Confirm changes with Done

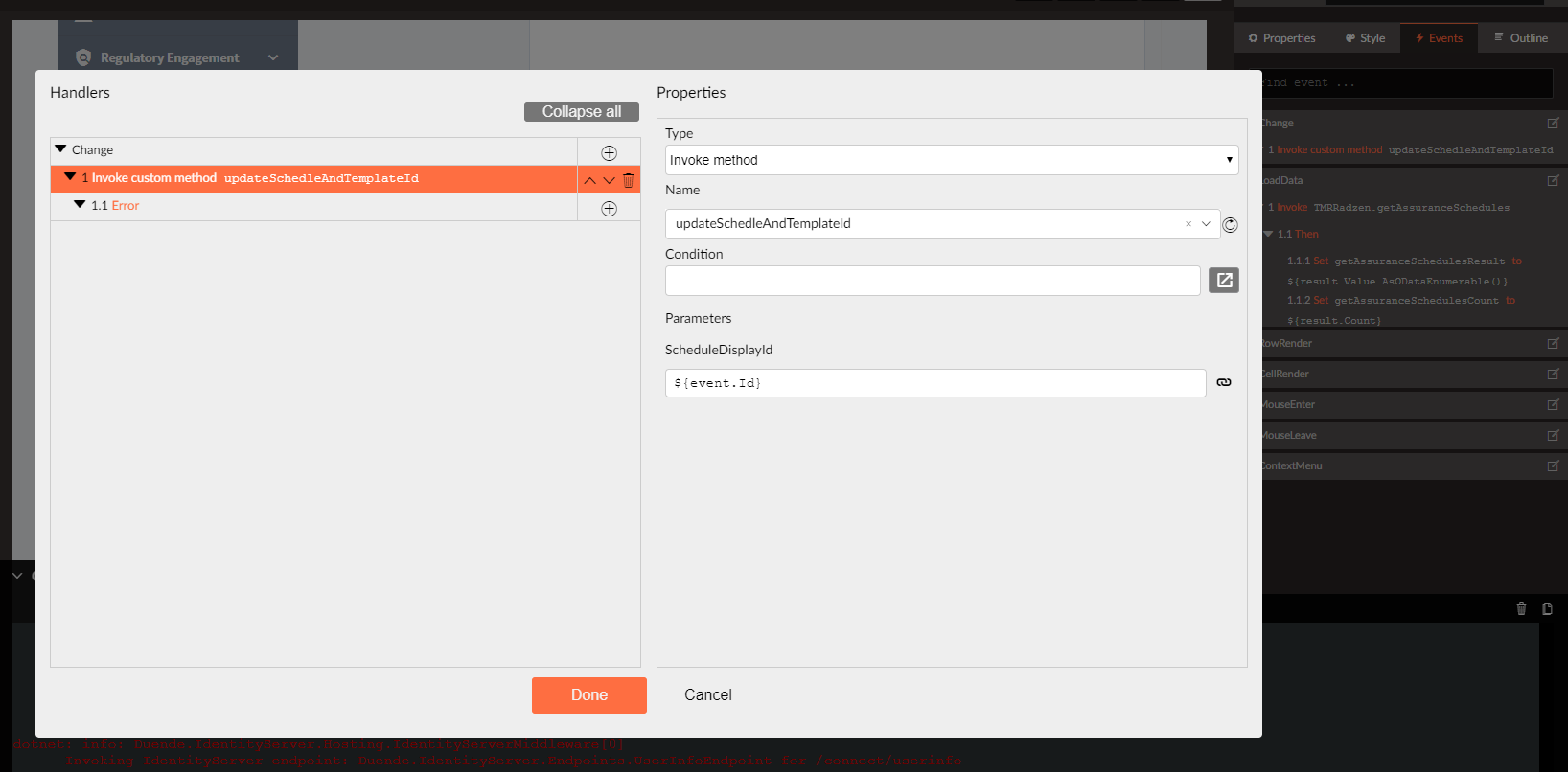[588, 695]
